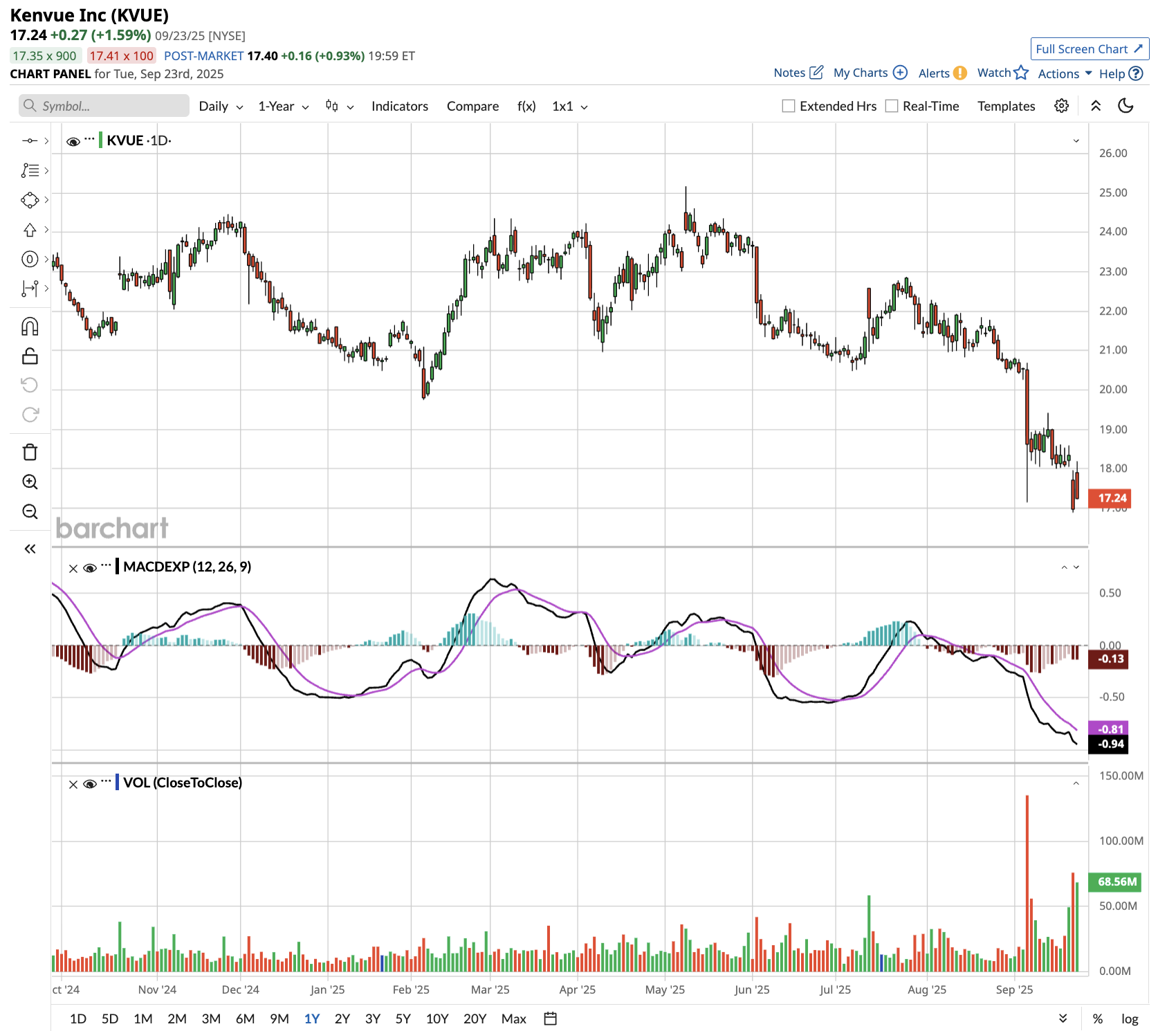Toggle the magnet snap tool
1176x1031 pixels.
30,326
